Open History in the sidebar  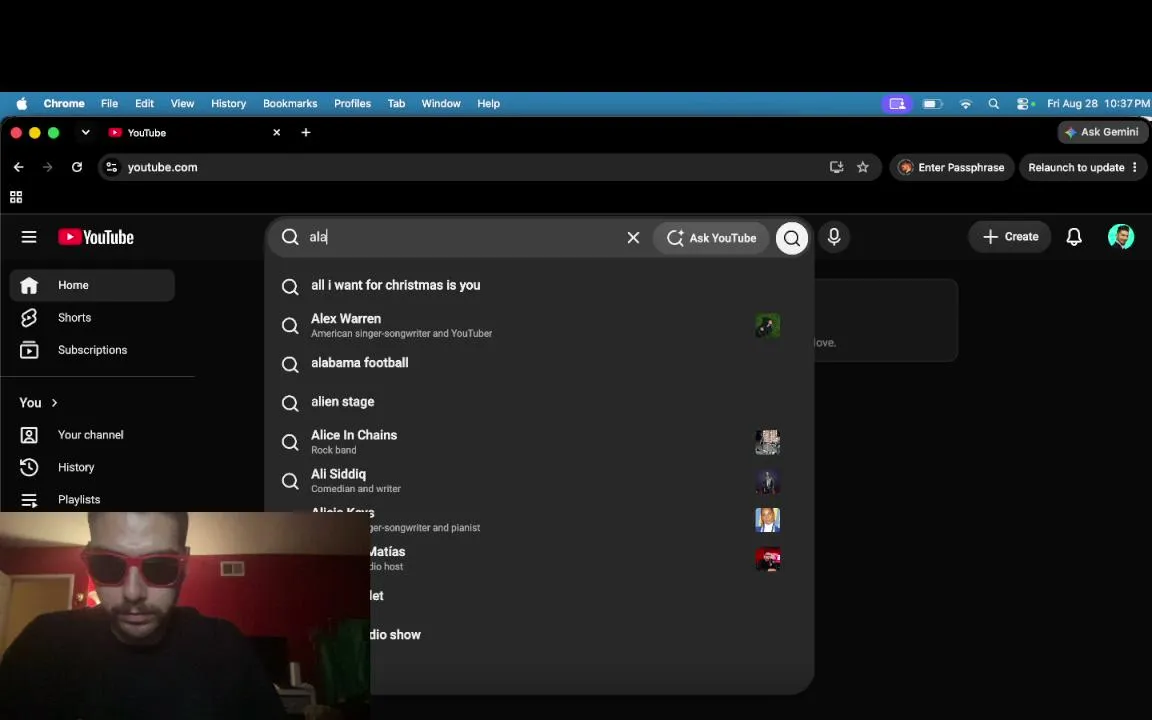(92, 467)
